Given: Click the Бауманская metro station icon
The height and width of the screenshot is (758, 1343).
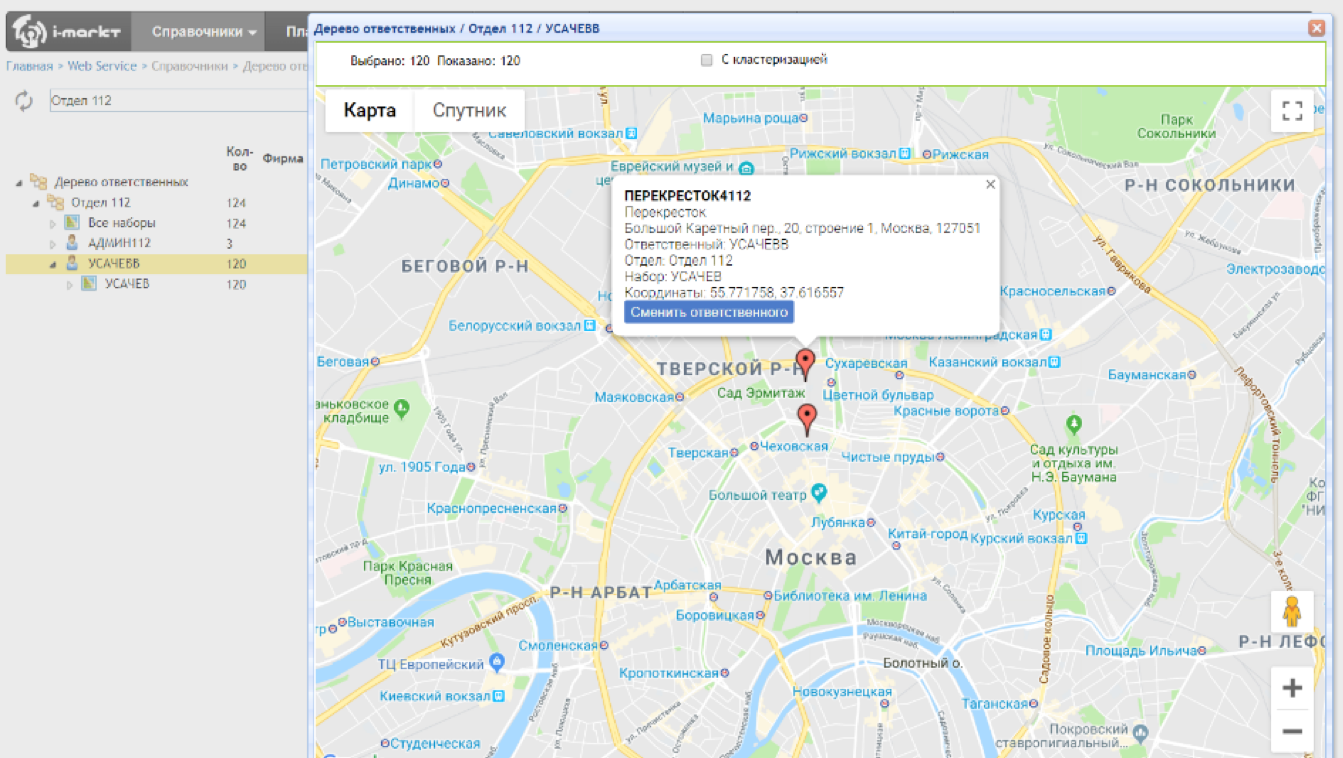Looking at the screenshot, I should point(1192,375).
